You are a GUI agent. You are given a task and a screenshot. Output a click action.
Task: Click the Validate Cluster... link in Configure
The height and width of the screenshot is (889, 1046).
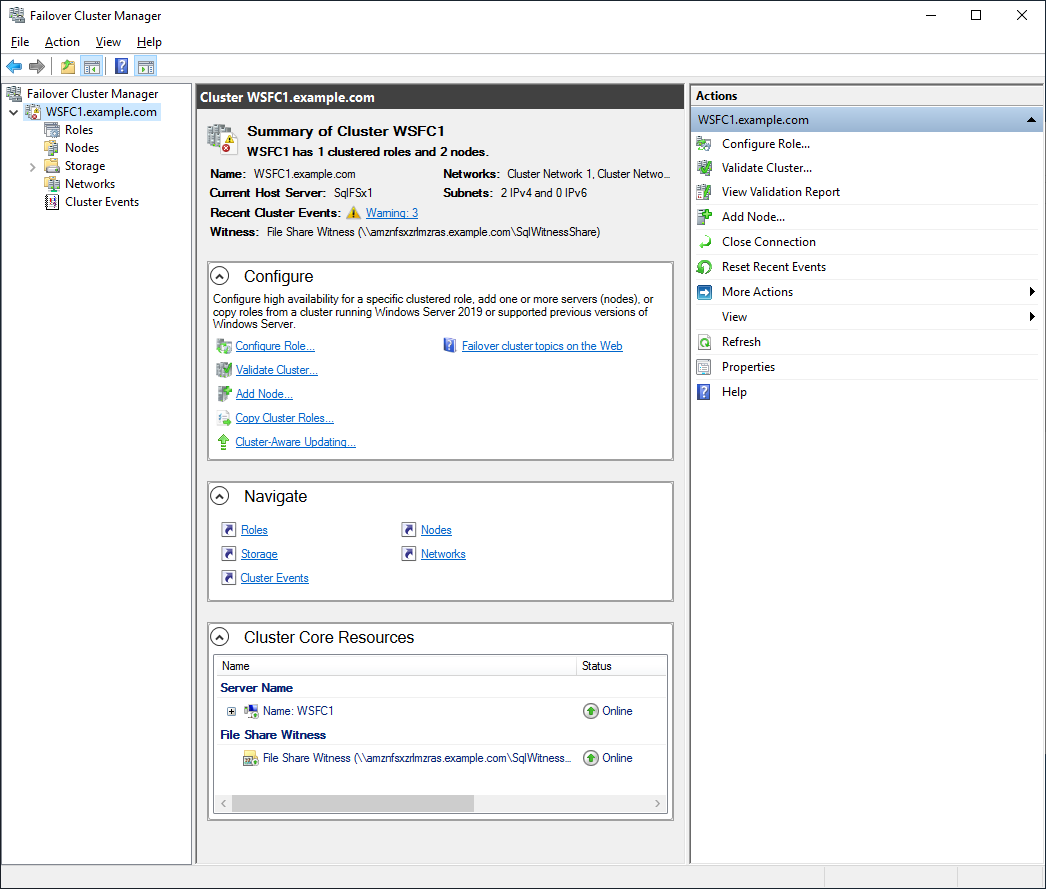coord(277,370)
